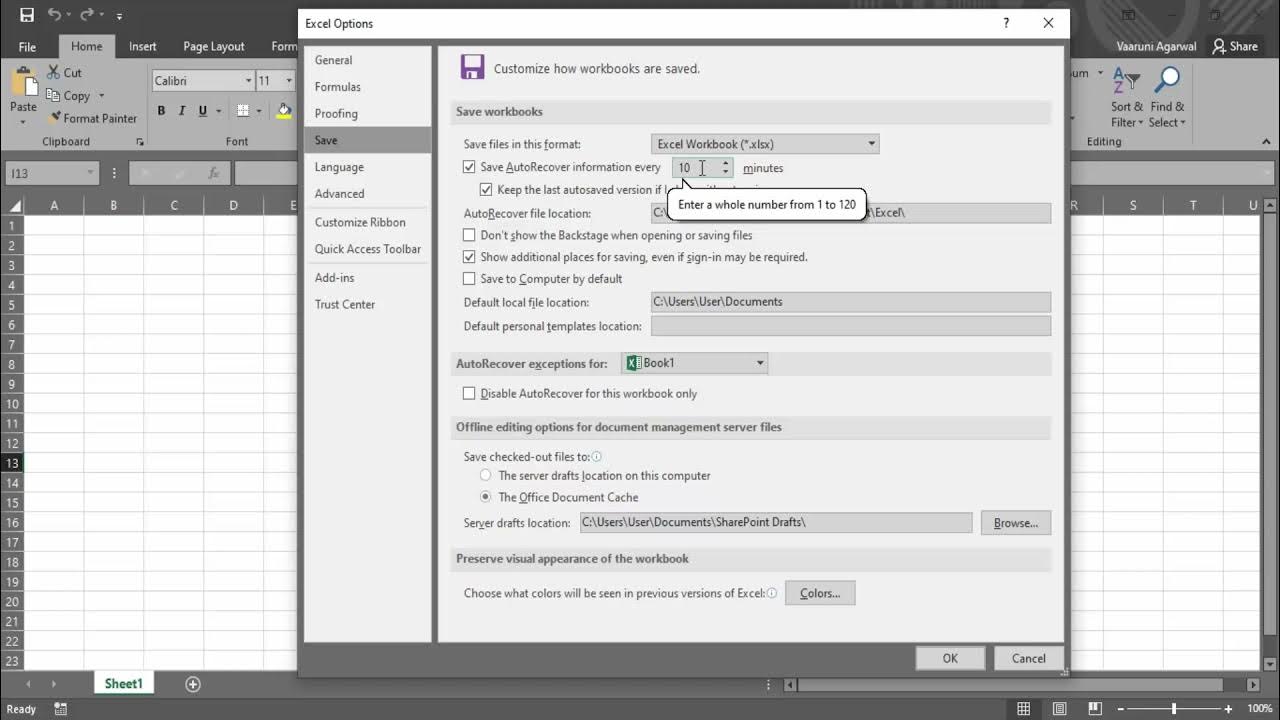Image resolution: width=1280 pixels, height=720 pixels.
Task: Enable Save to Computer by default
Action: click(469, 279)
